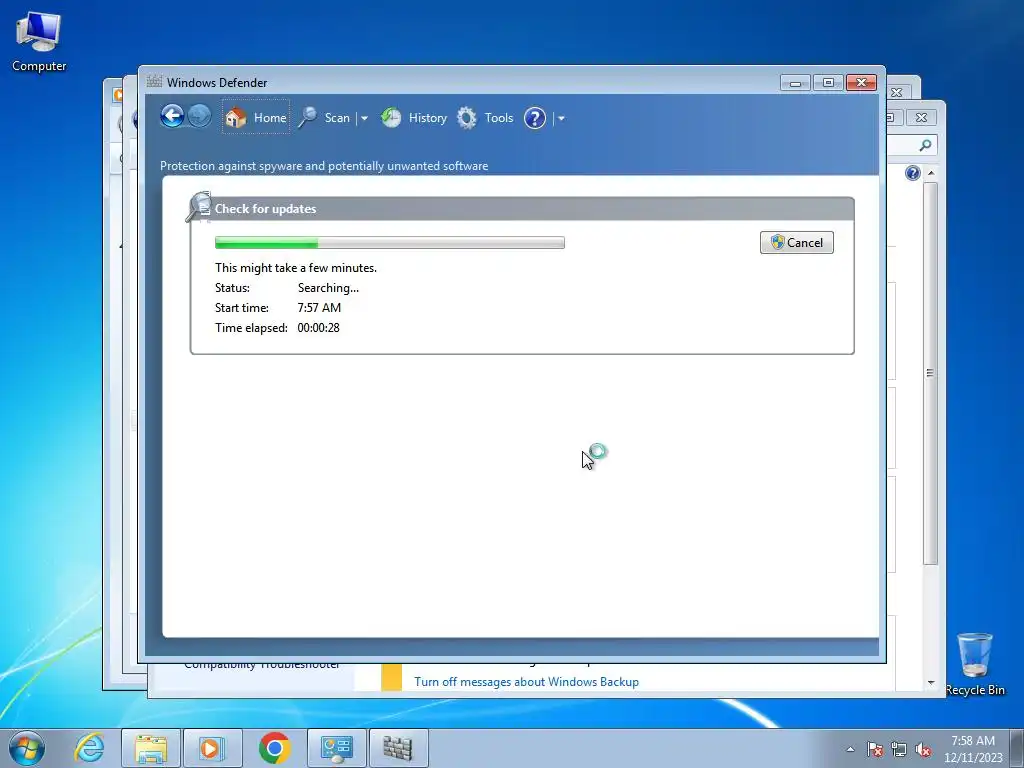Click the Check for updates magnifier icon

pyautogui.click(x=199, y=207)
